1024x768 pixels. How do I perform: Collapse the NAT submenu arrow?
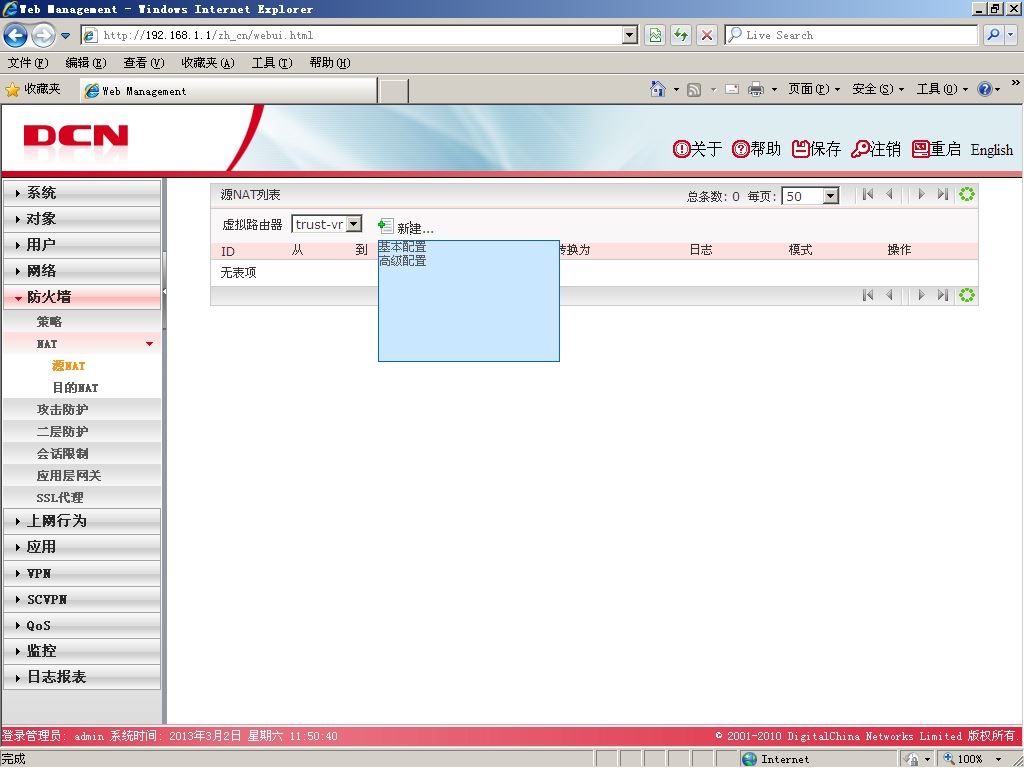pos(150,344)
